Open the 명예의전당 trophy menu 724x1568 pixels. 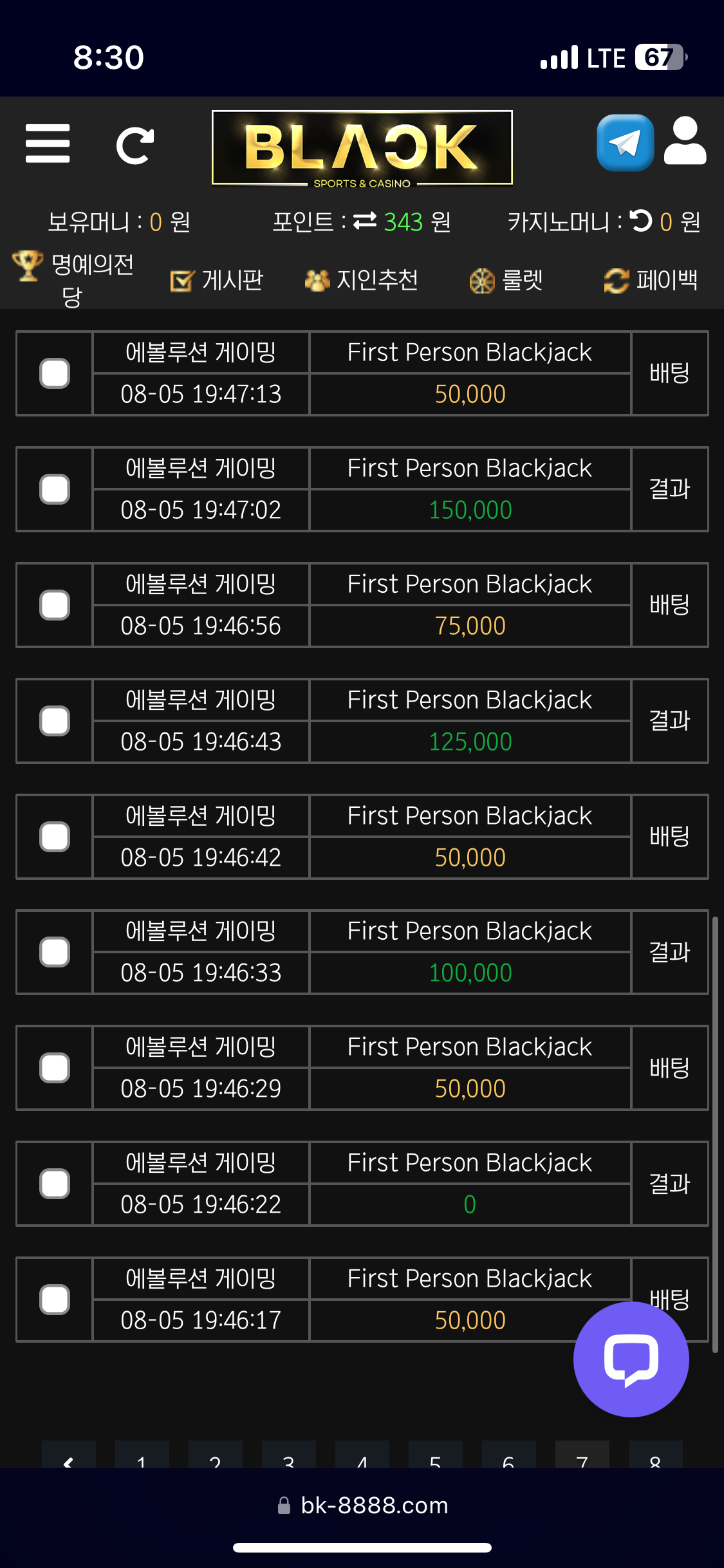73,279
